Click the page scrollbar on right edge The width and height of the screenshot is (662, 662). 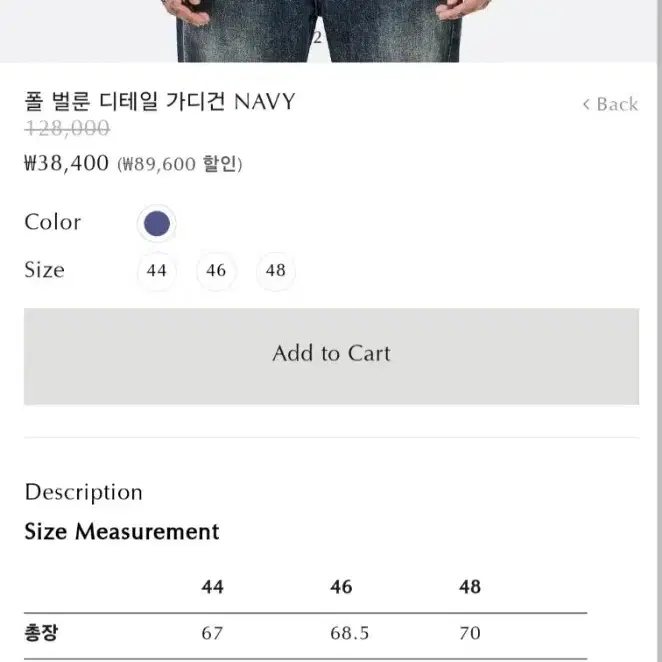659,331
